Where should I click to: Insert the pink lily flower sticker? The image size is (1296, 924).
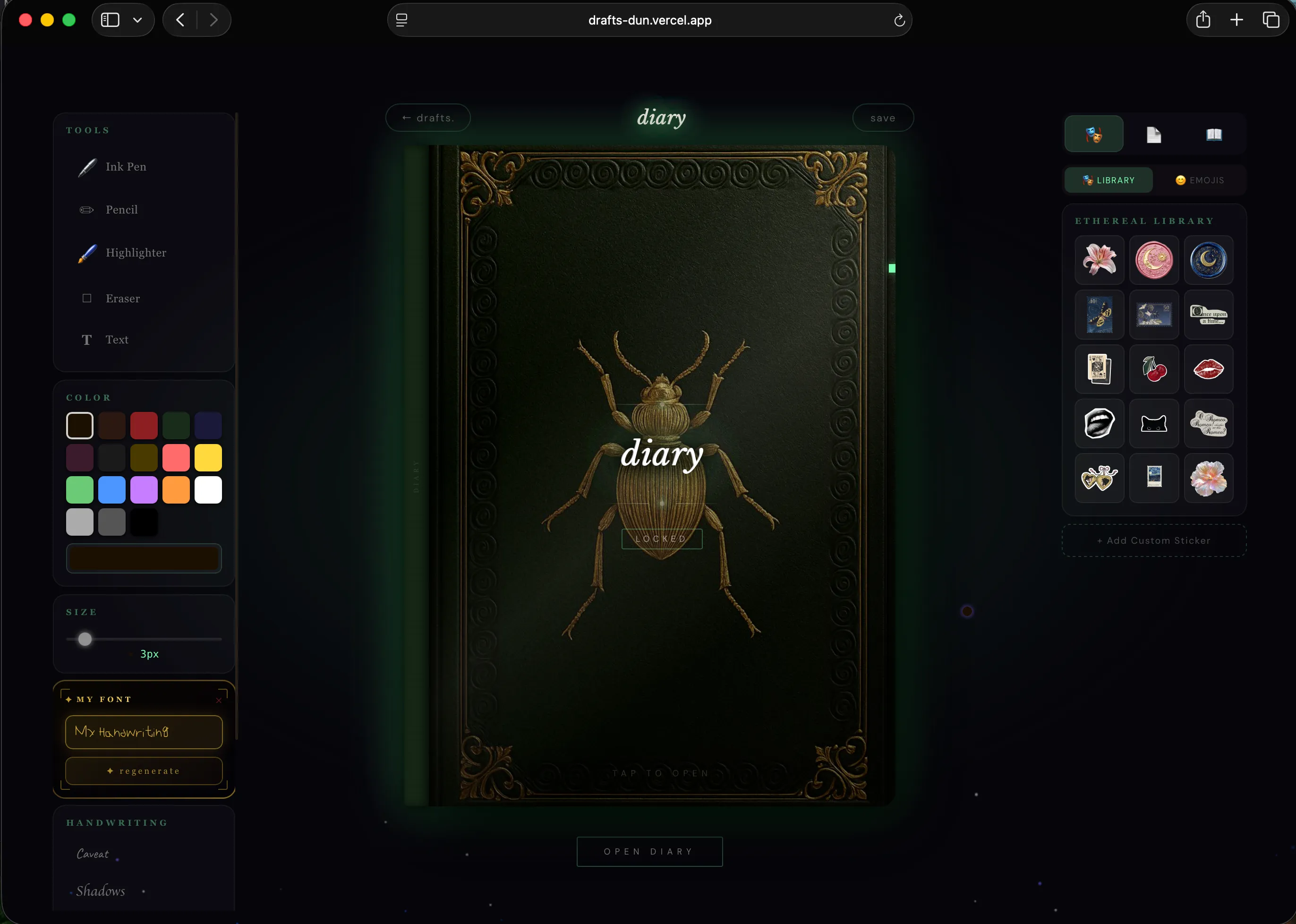pyautogui.click(x=1099, y=260)
